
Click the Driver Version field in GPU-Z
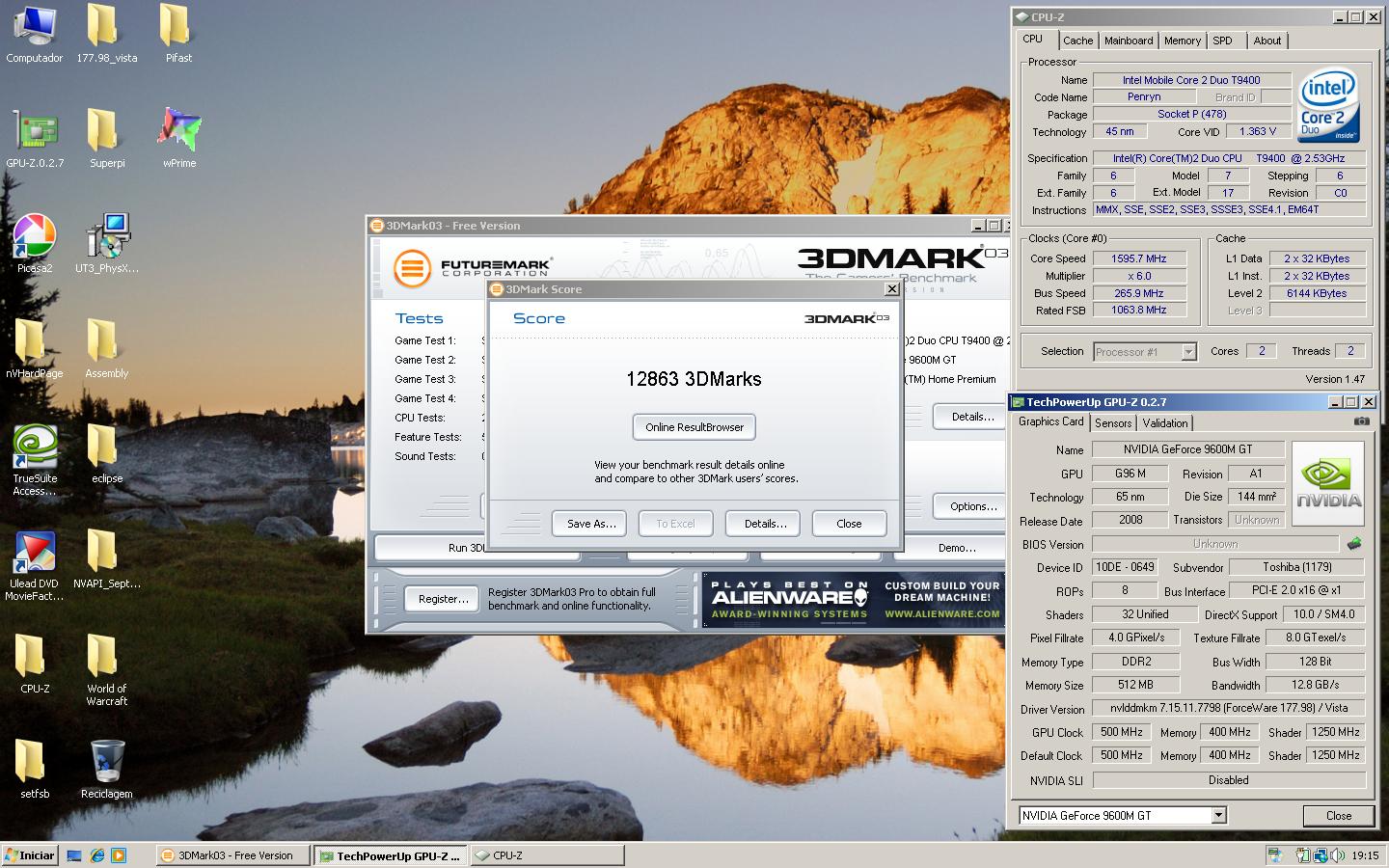(1229, 709)
